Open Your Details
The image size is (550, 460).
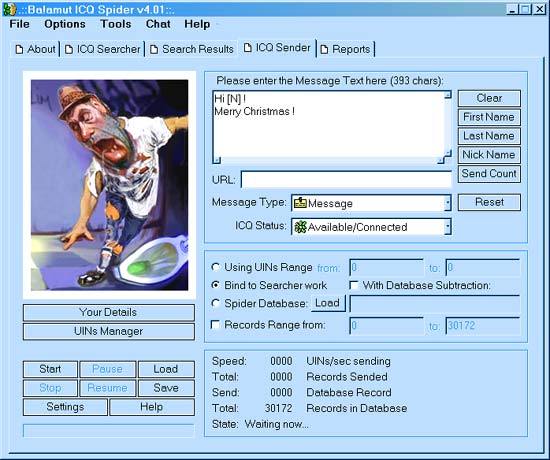(109, 312)
